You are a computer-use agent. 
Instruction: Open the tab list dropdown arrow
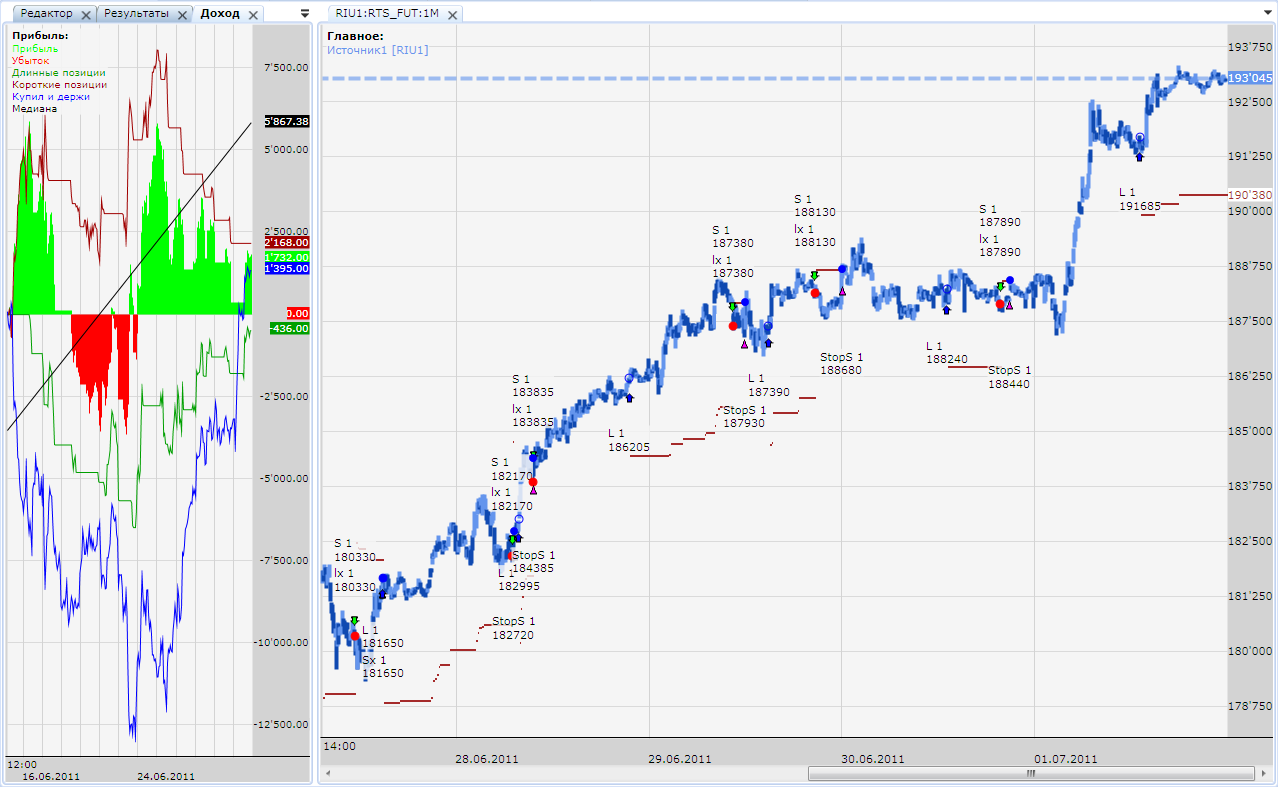click(305, 15)
